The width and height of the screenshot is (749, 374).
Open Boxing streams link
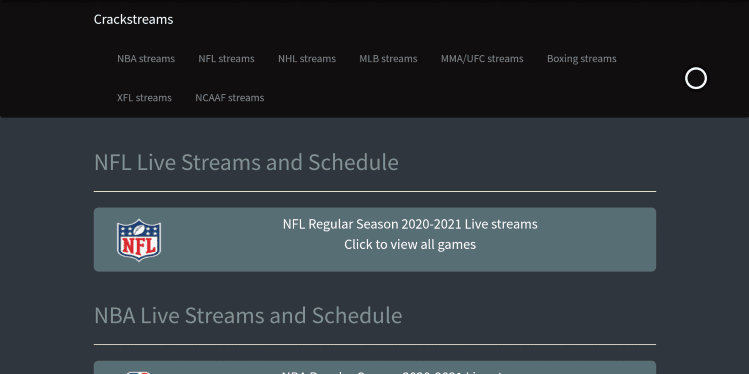click(x=581, y=59)
